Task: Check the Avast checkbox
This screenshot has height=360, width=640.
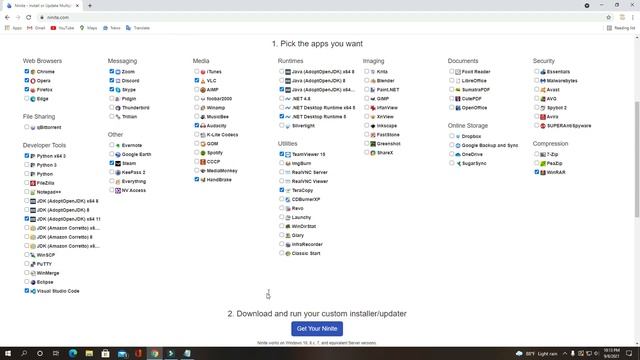Action: point(537,89)
